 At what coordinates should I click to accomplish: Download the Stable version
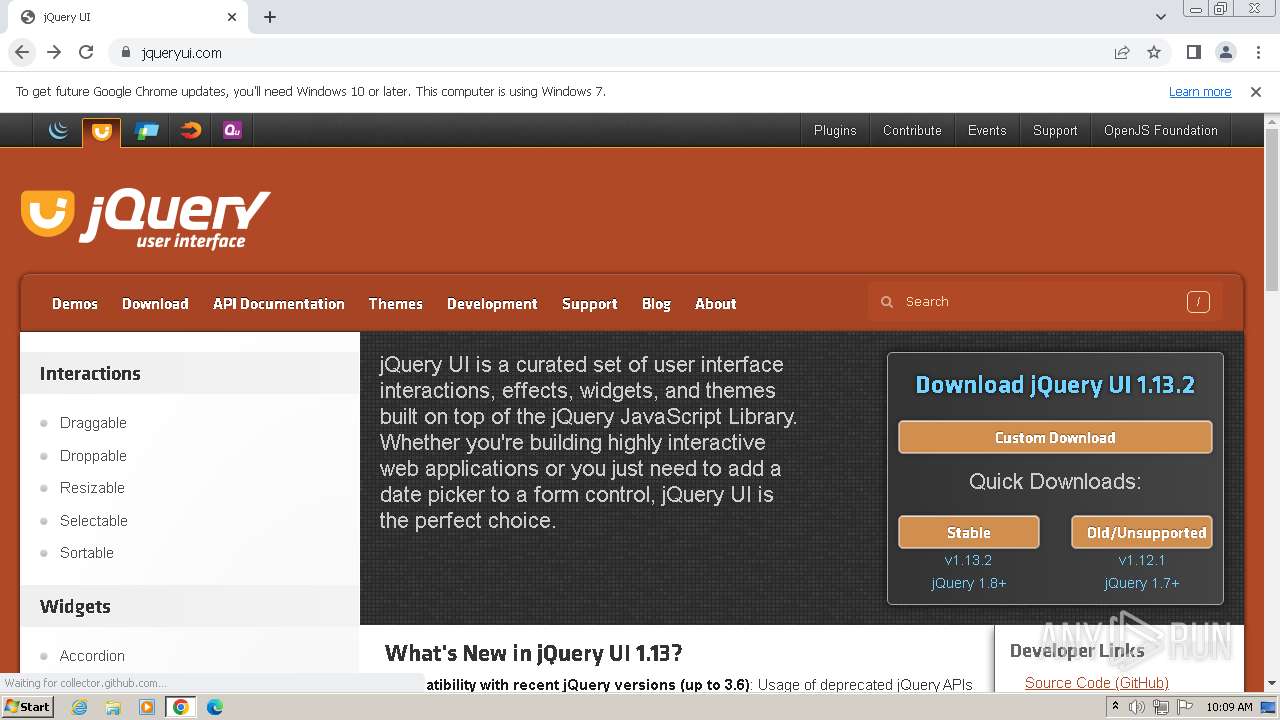tap(968, 533)
